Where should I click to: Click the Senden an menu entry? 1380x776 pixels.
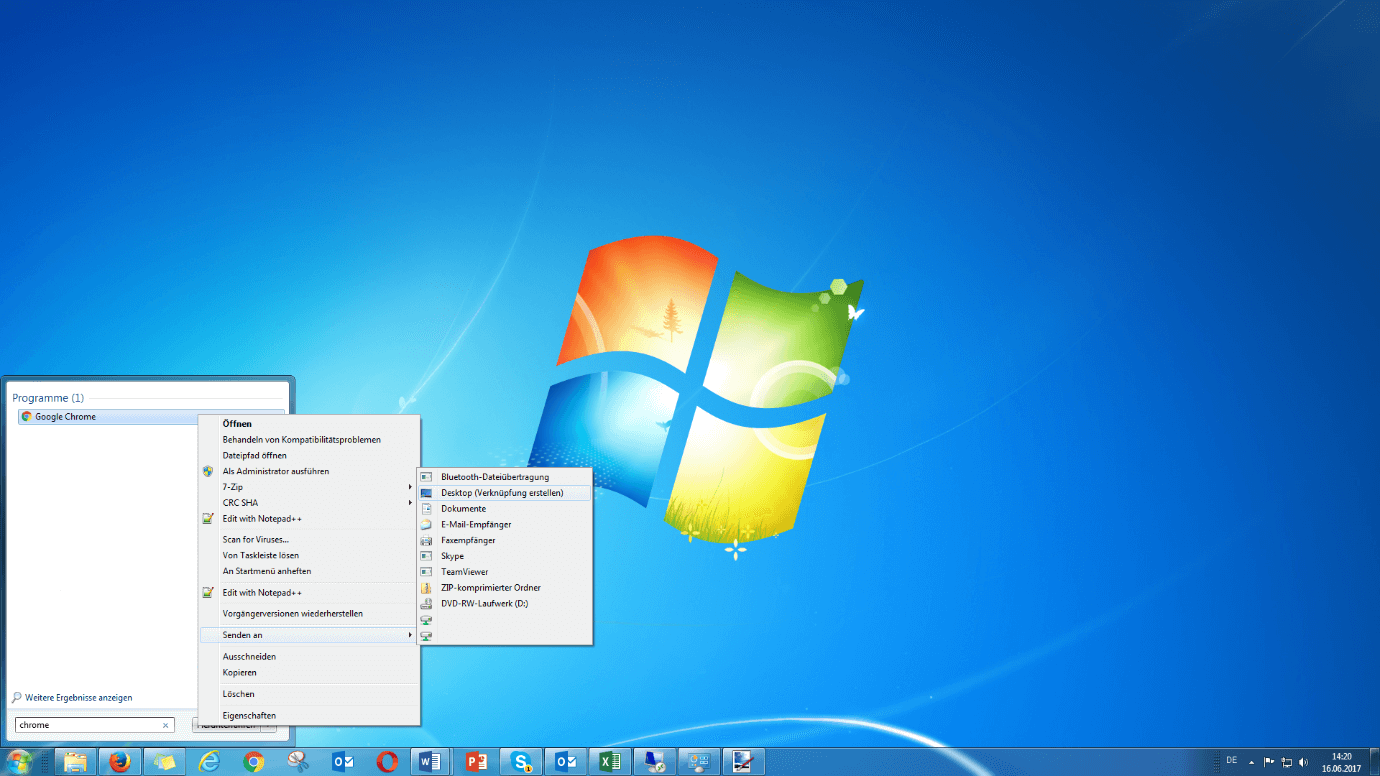point(309,635)
